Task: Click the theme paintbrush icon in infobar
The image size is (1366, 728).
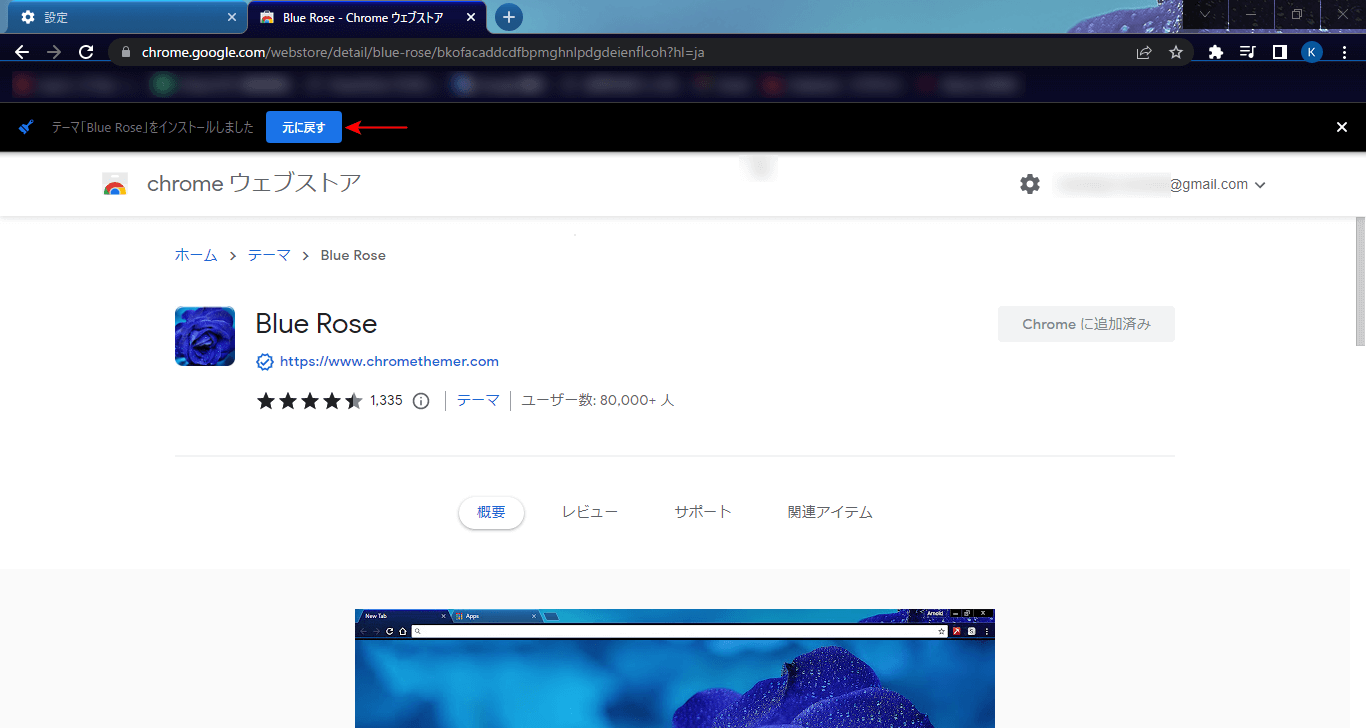Action: [27, 127]
